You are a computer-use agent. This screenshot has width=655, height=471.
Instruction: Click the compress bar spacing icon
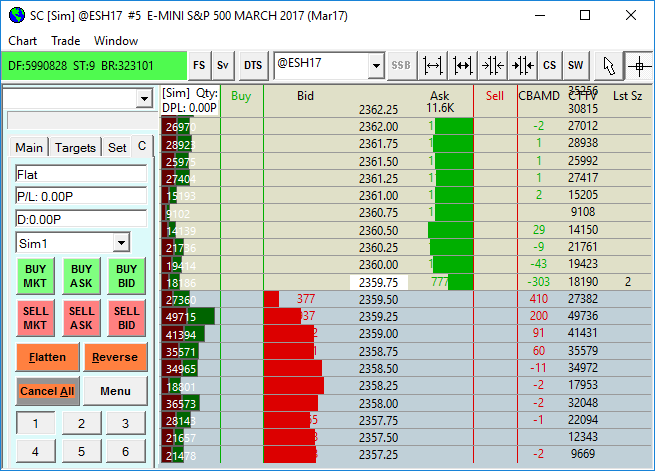pyautogui.click(x=493, y=66)
